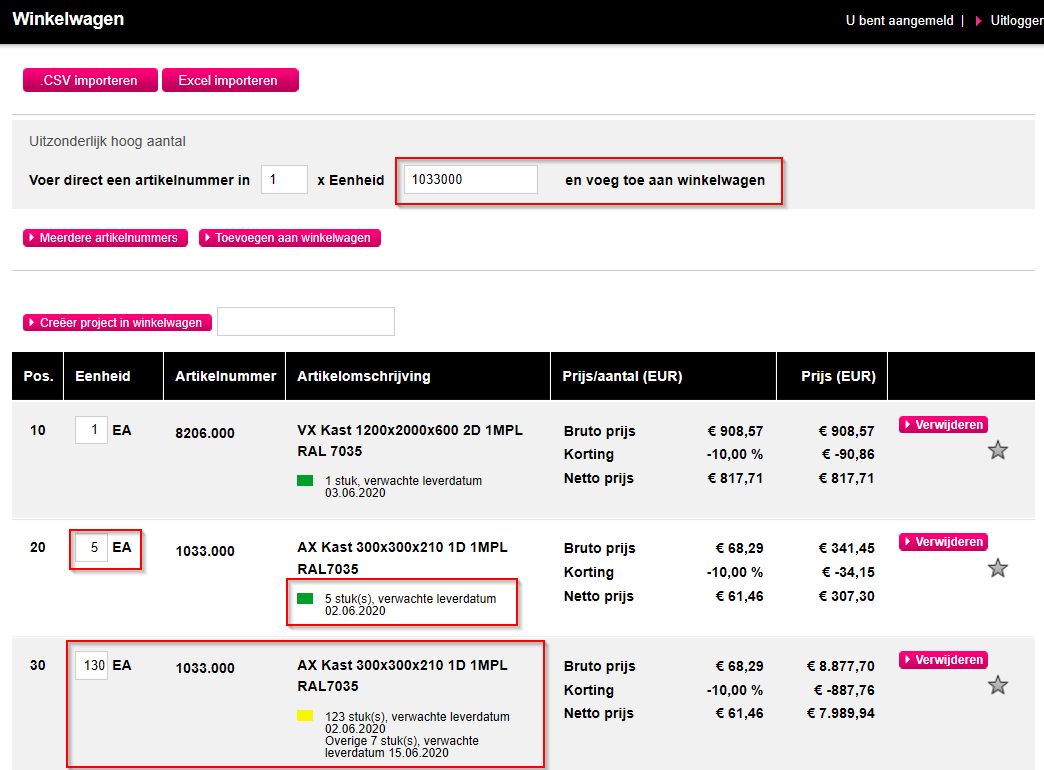
Task: Click discount amount € -90,86
Action: click(x=848, y=454)
